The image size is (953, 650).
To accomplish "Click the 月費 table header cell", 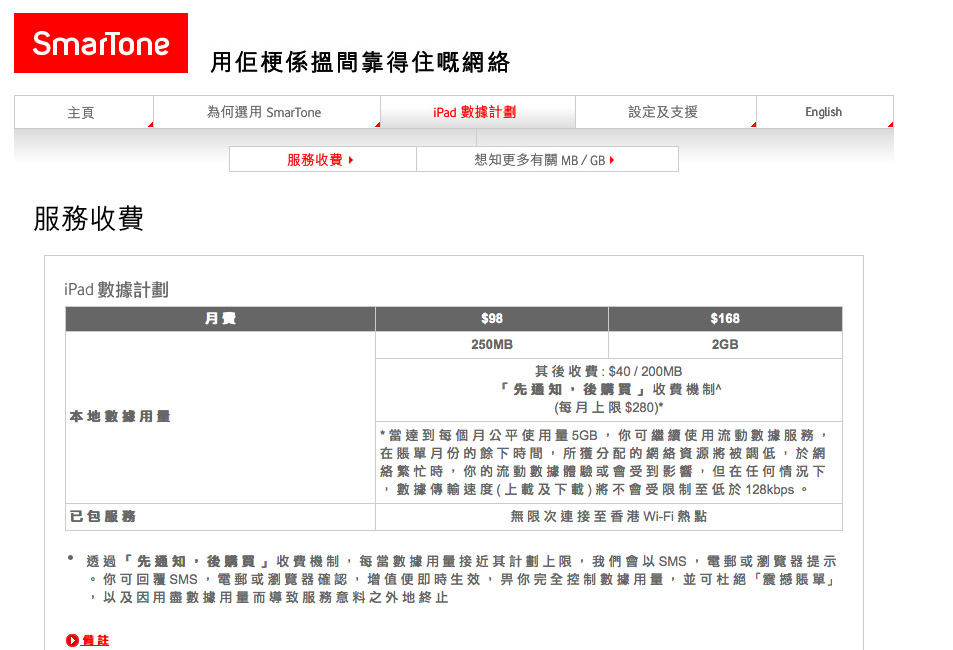I will tap(220, 319).
